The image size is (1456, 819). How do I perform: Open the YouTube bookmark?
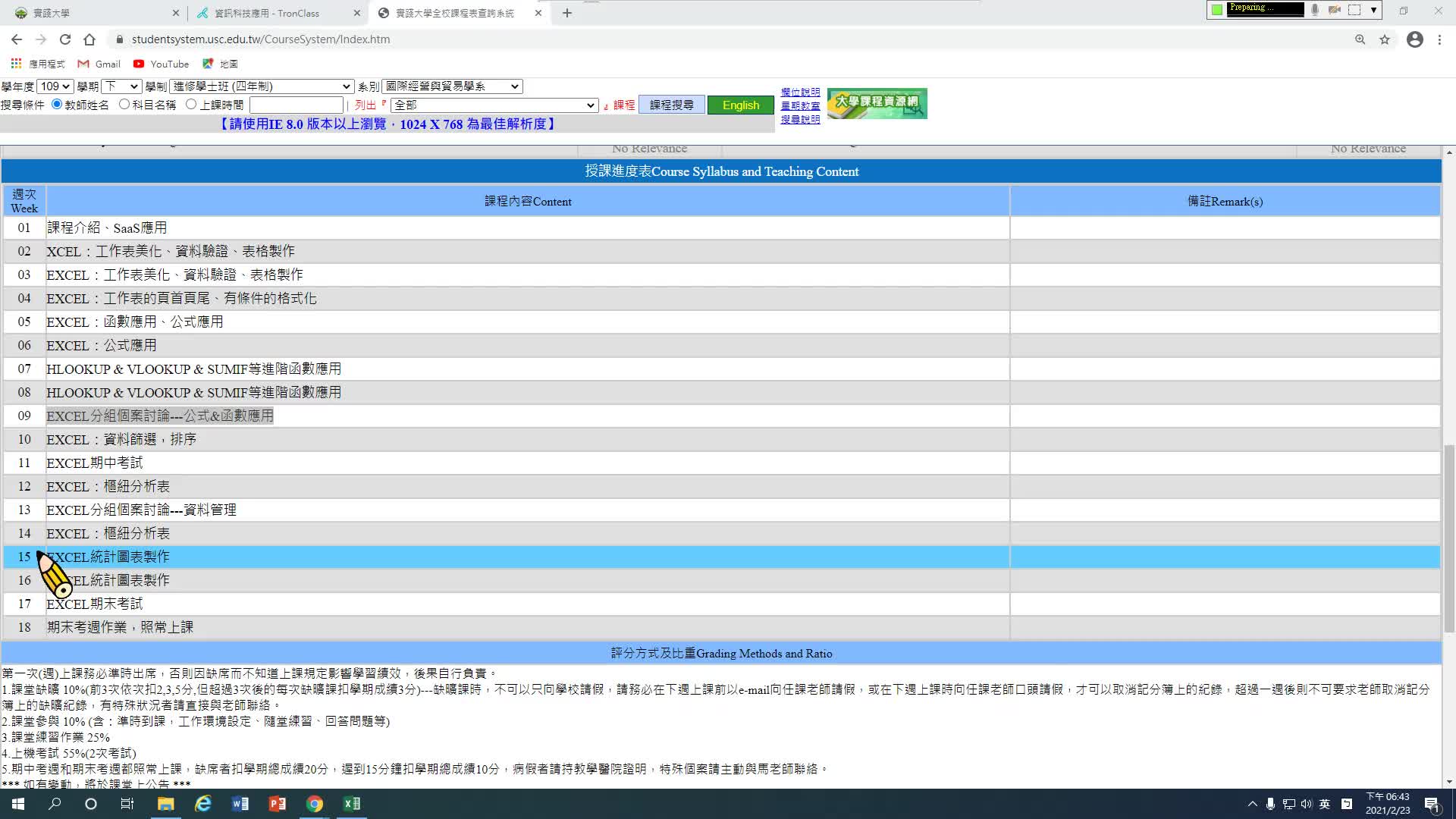pos(161,64)
